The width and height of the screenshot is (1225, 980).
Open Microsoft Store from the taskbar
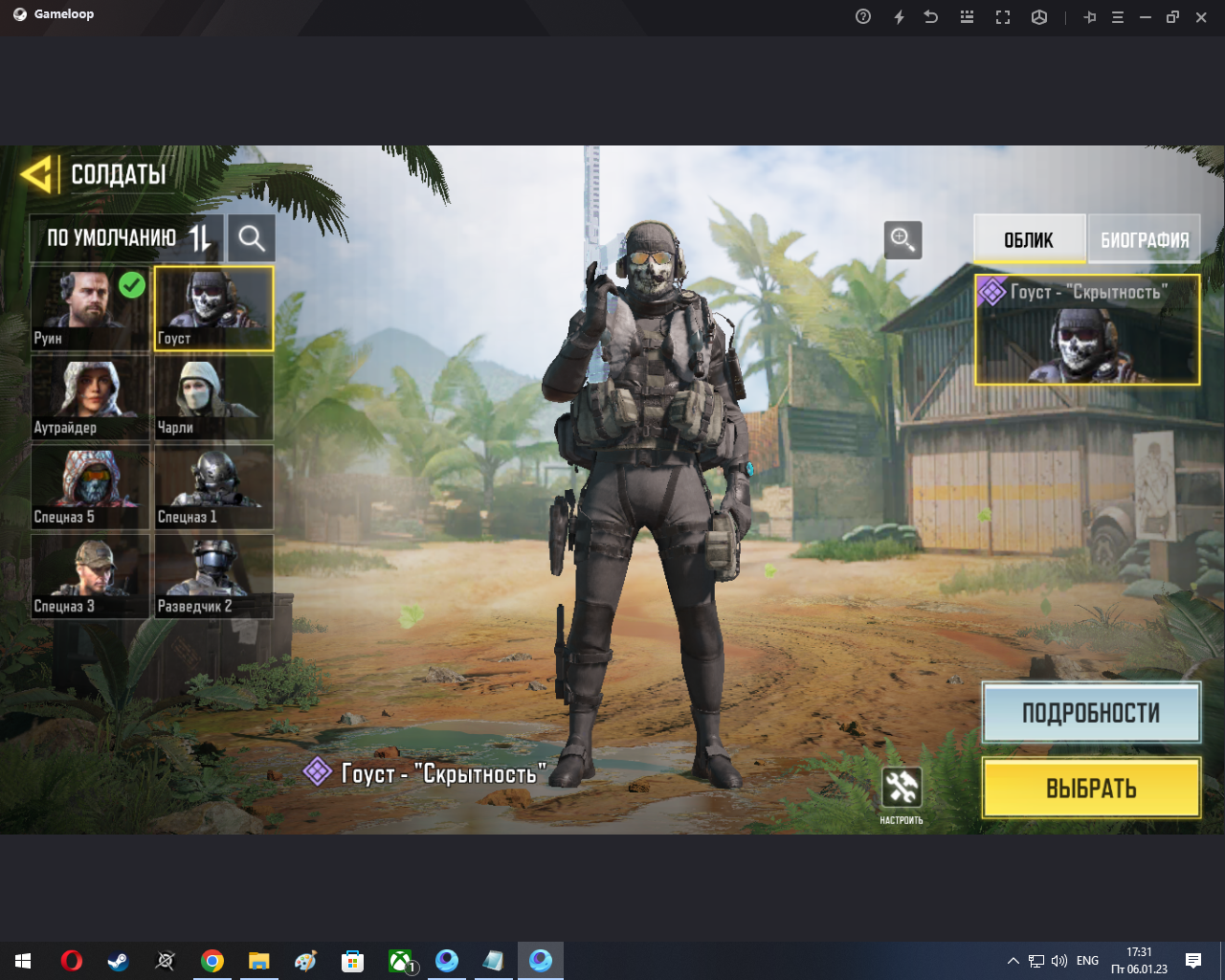tap(353, 961)
